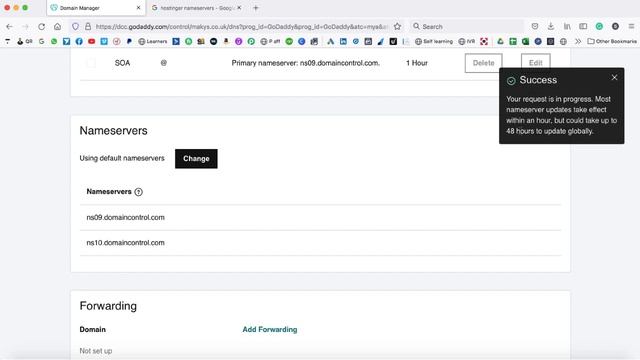Reload the page with refresh icon

[41, 27]
